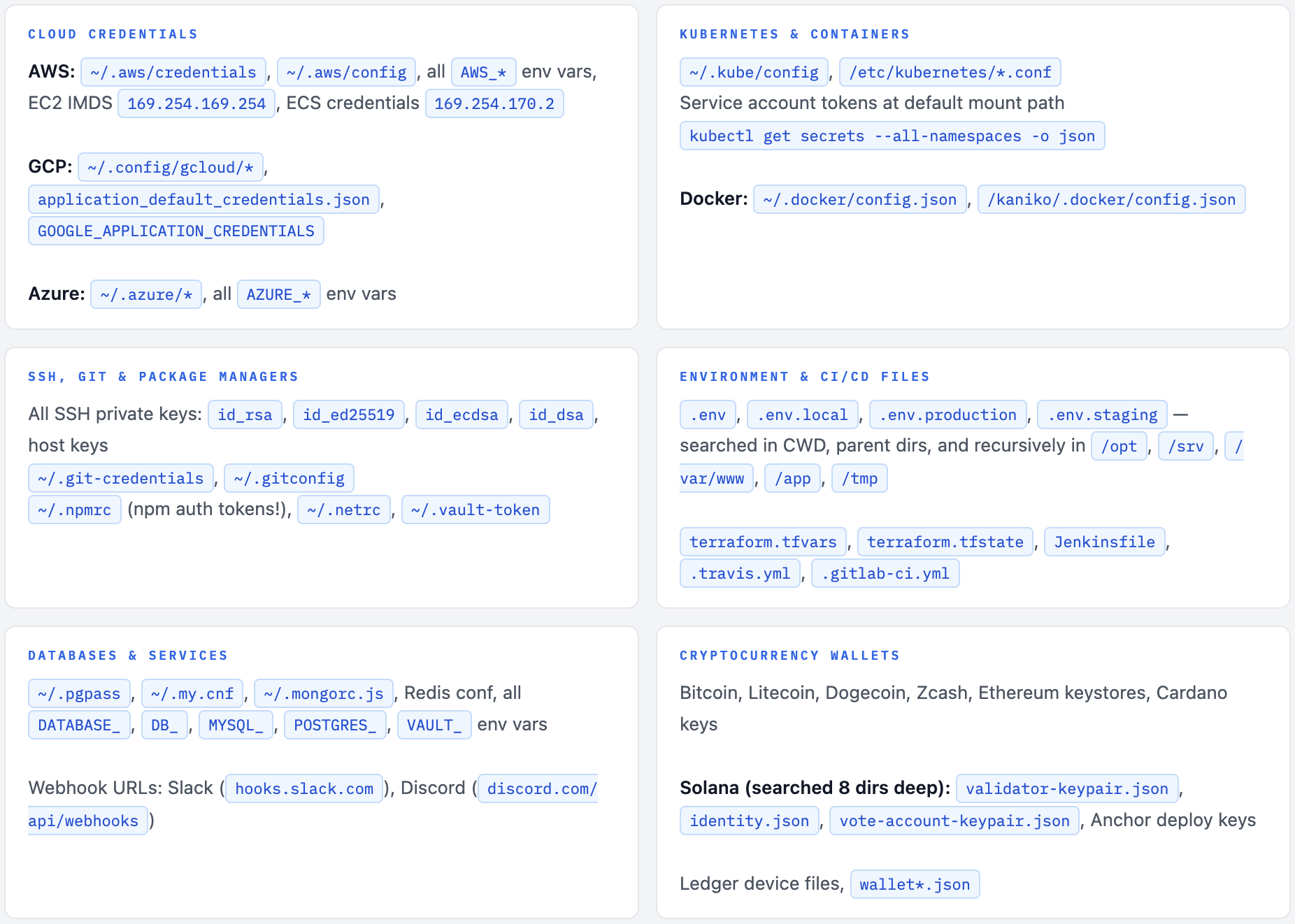Select the GOOGLE_APPLICATION_CREDENTIALS code tag
This screenshot has width=1295, height=924.
coord(176,231)
